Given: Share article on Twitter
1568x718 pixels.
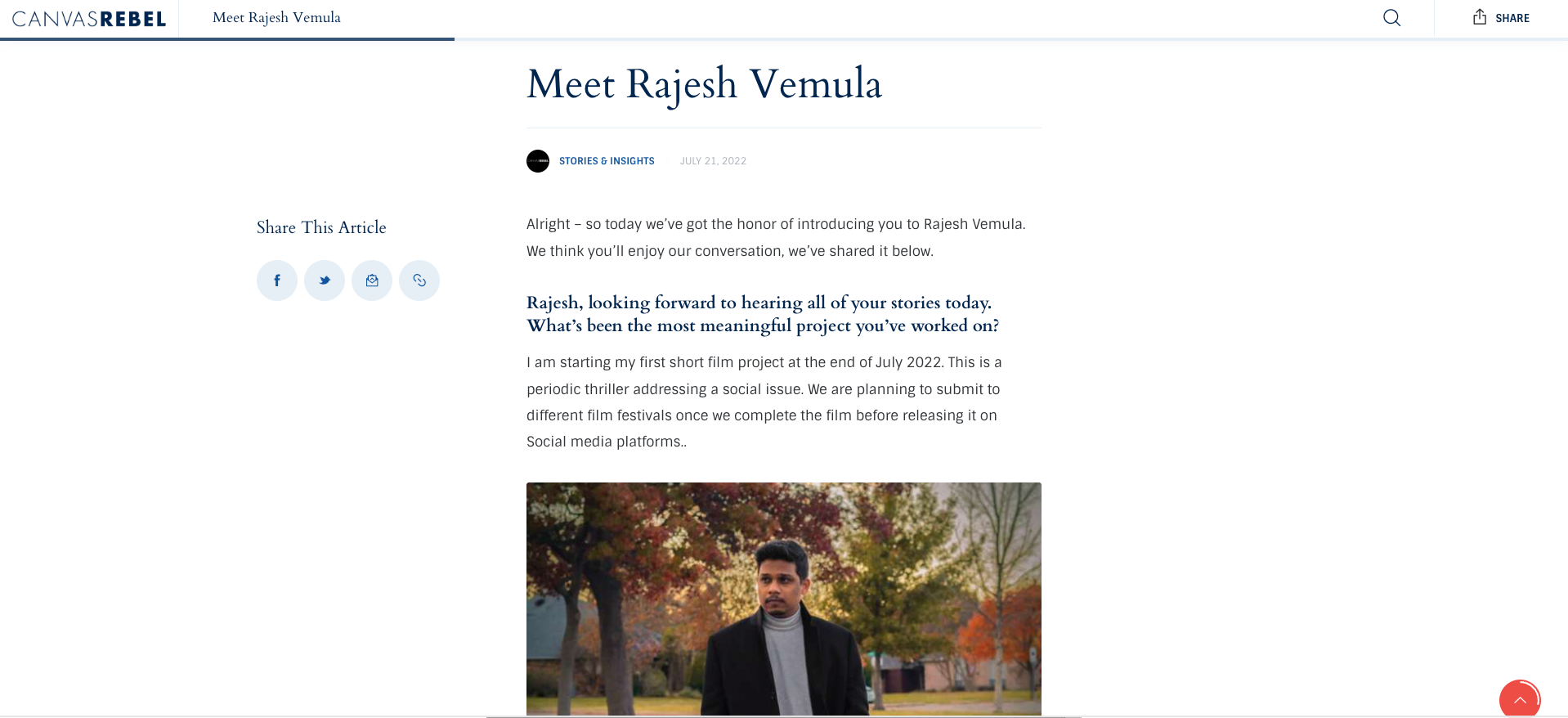Looking at the screenshot, I should coord(325,280).
